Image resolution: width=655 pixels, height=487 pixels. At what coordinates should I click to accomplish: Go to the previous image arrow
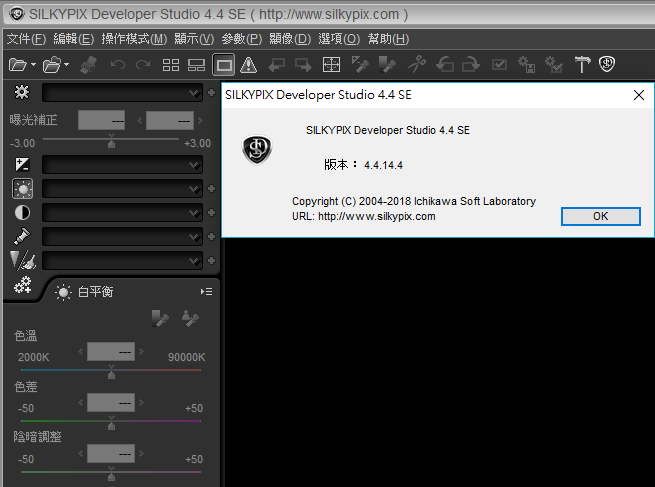pyautogui.click(x=277, y=65)
